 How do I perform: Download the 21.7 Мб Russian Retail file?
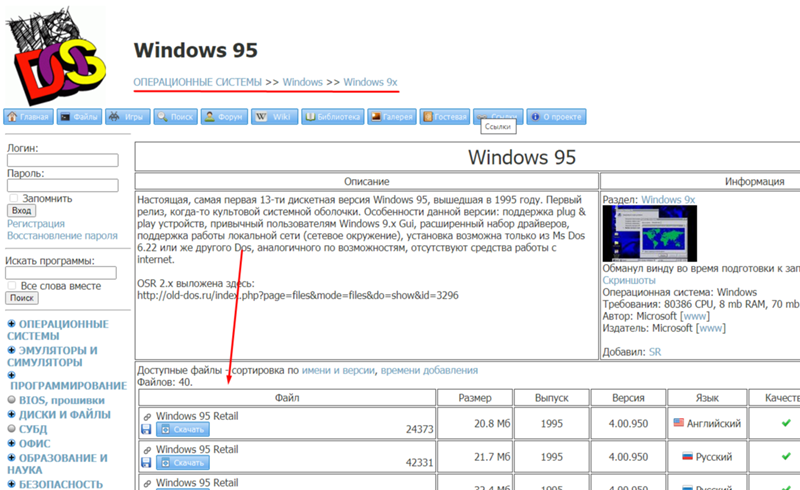point(183,463)
